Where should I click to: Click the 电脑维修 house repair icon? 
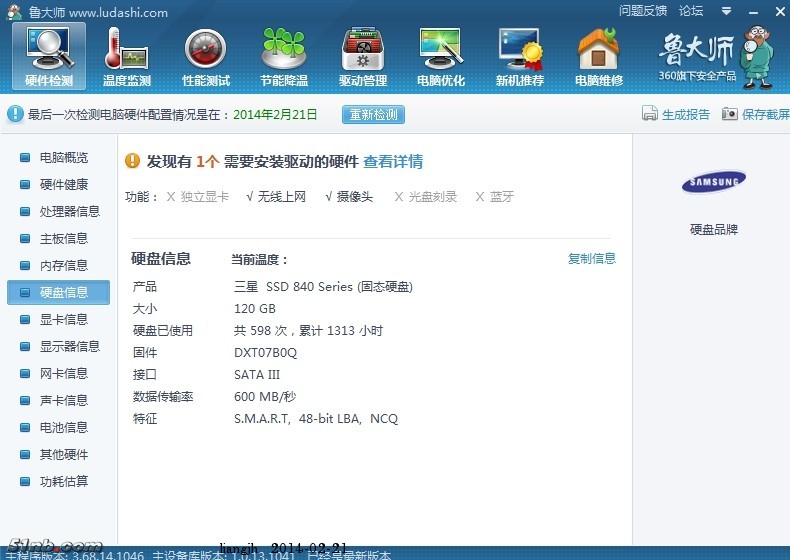pyautogui.click(x=598, y=55)
